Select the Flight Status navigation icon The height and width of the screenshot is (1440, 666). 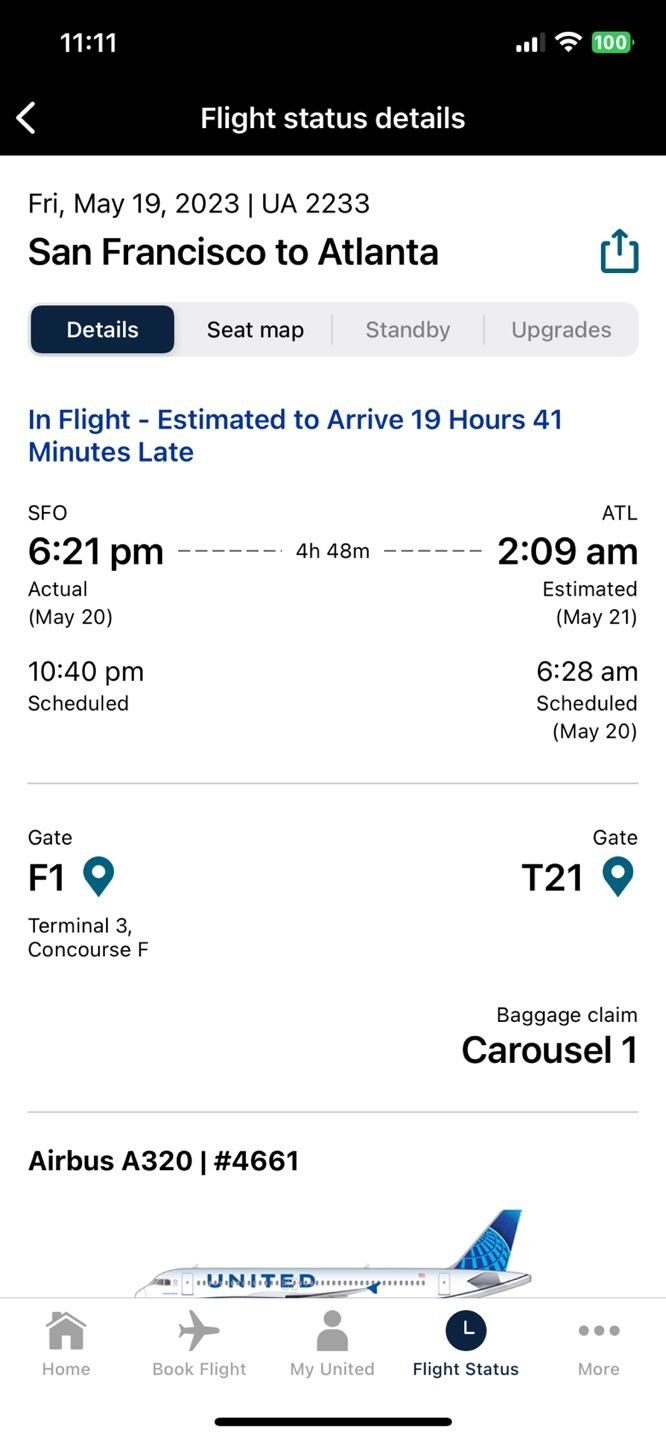point(465,1330)
